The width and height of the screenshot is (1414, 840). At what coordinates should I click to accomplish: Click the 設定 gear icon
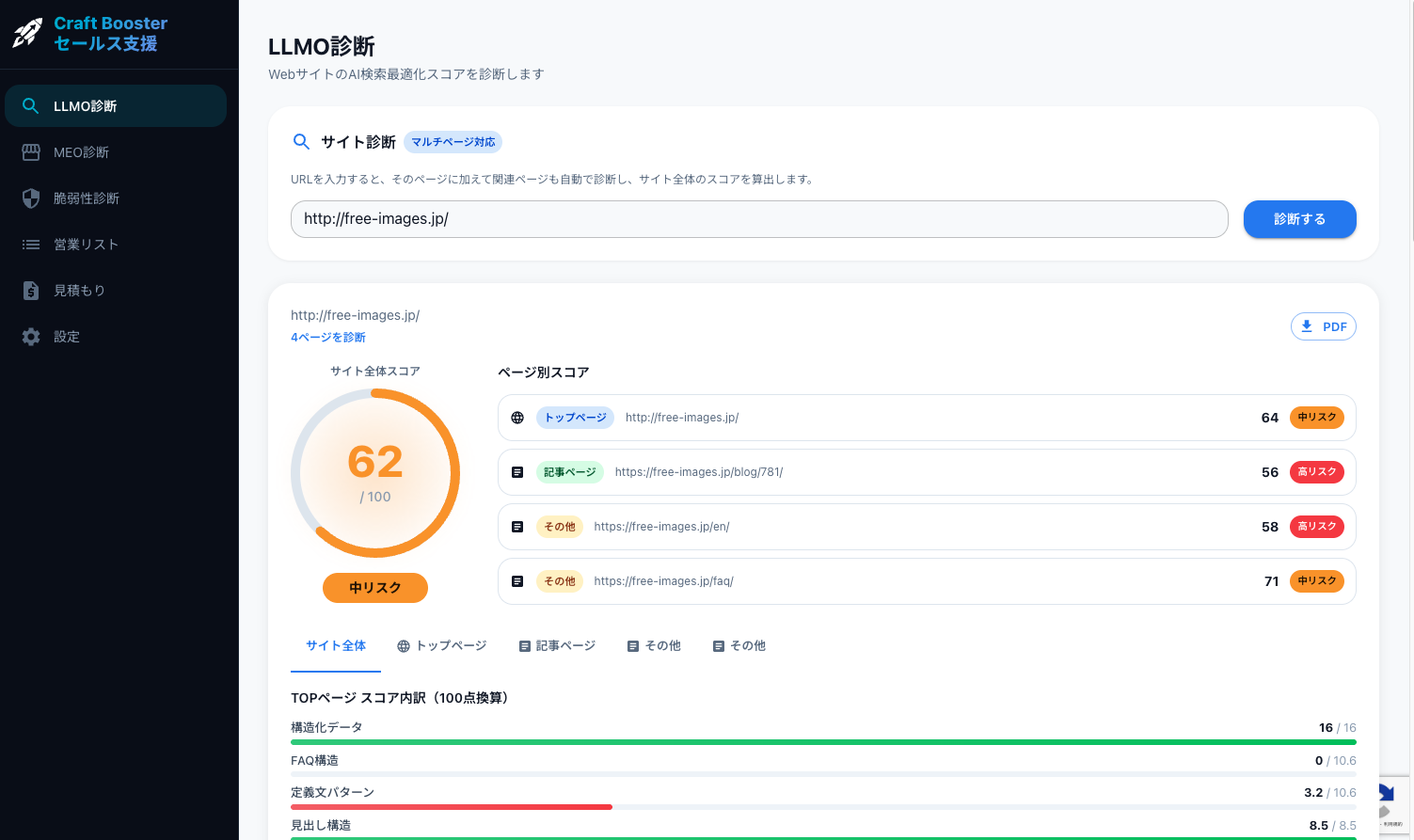coord(31,336)
